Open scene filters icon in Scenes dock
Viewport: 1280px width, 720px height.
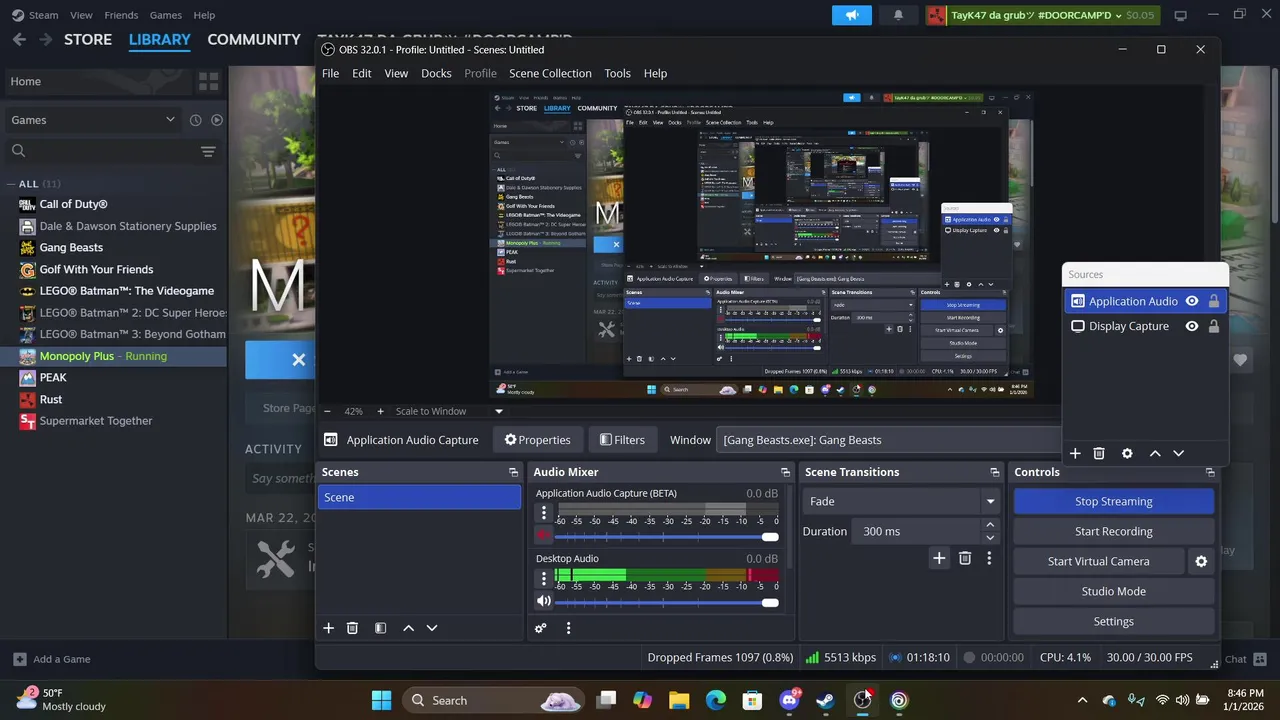coord(380,628)
